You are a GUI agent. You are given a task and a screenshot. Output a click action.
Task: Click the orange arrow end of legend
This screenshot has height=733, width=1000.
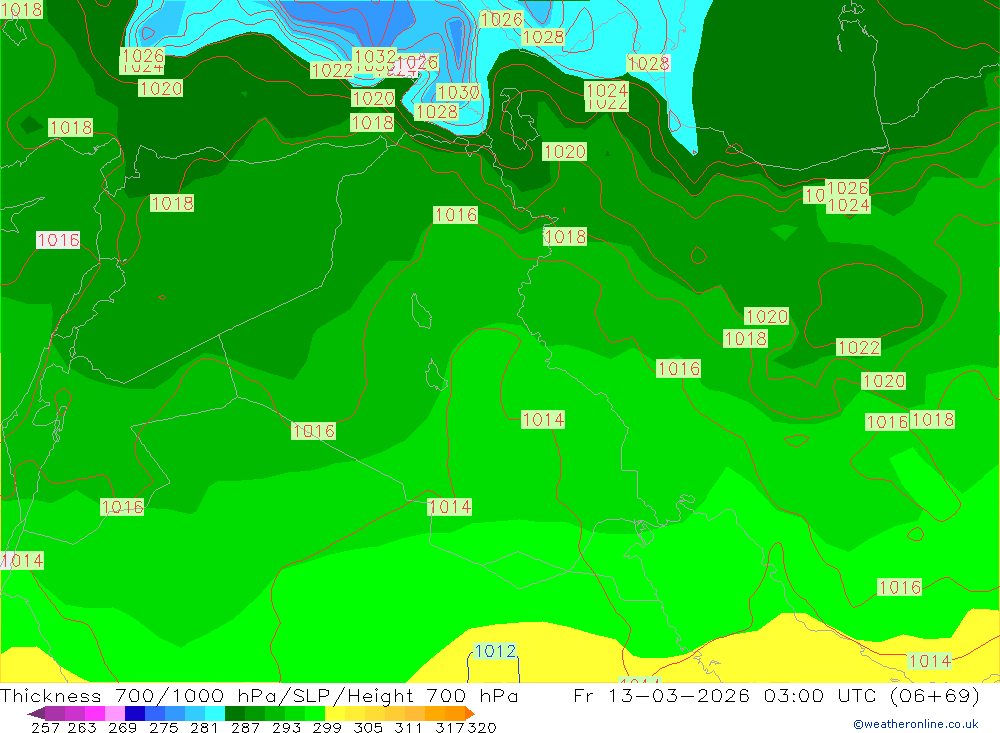(x=470, y=713)
